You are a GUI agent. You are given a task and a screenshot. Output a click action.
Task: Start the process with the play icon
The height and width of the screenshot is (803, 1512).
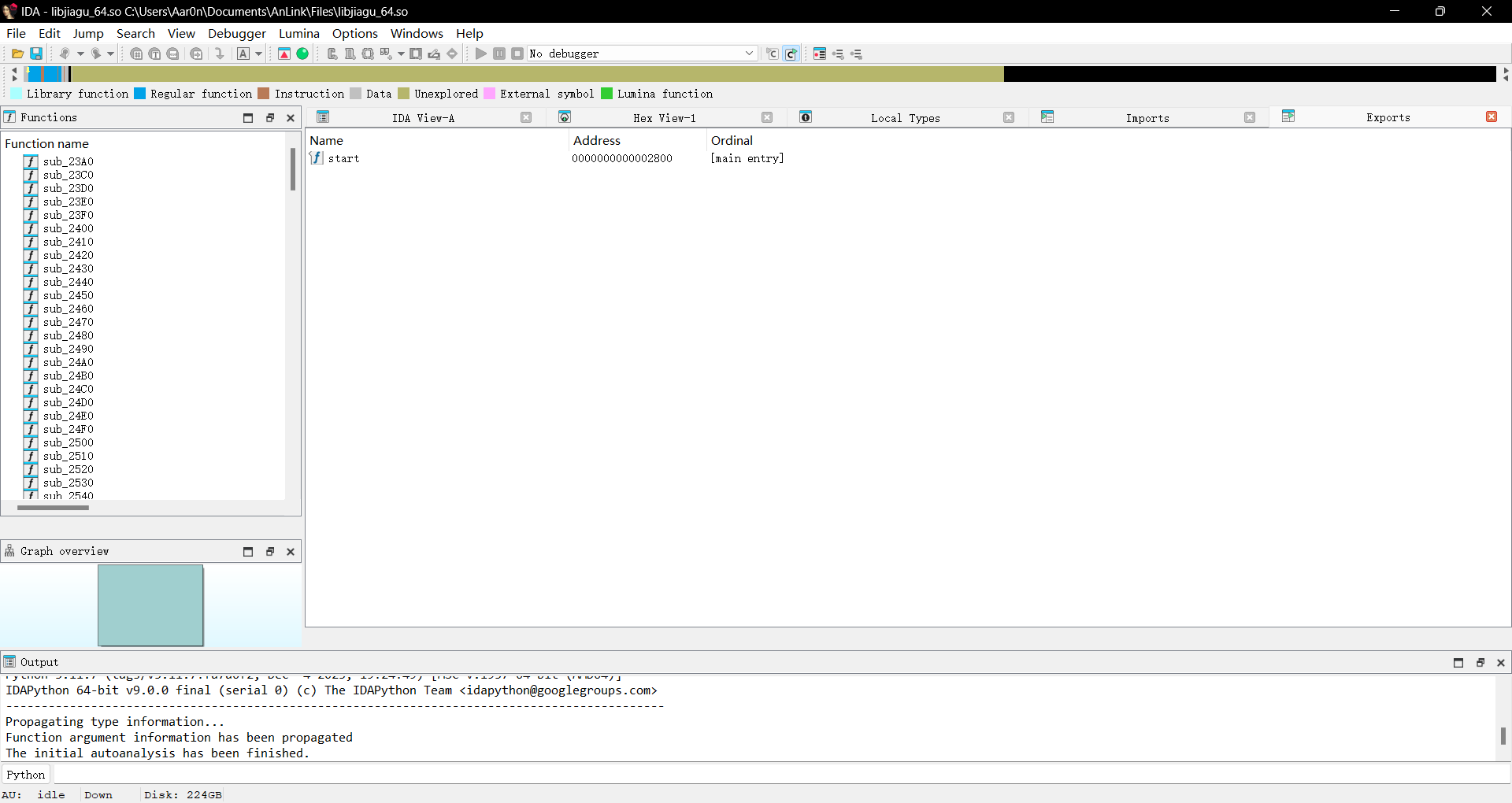click(480, 54)
